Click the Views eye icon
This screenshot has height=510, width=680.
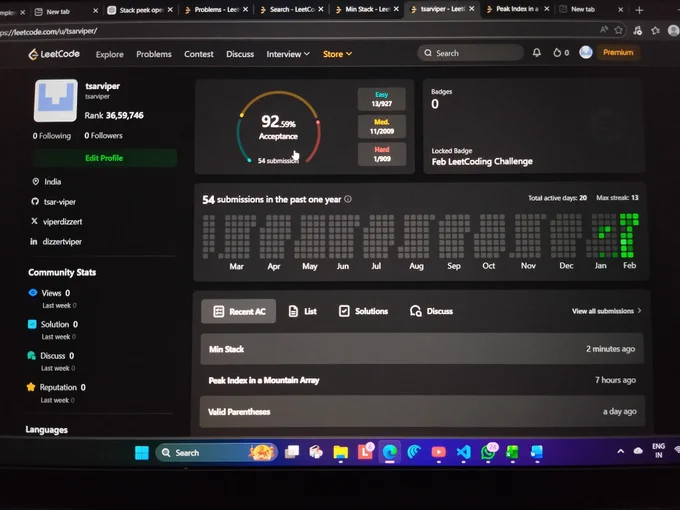click(33, 292)
